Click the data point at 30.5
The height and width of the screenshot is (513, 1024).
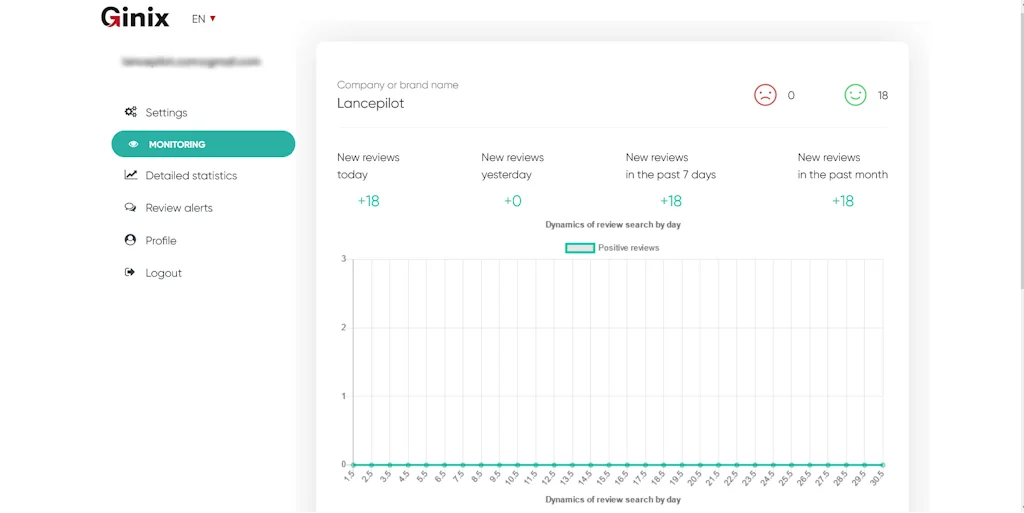tap(882, 465)
